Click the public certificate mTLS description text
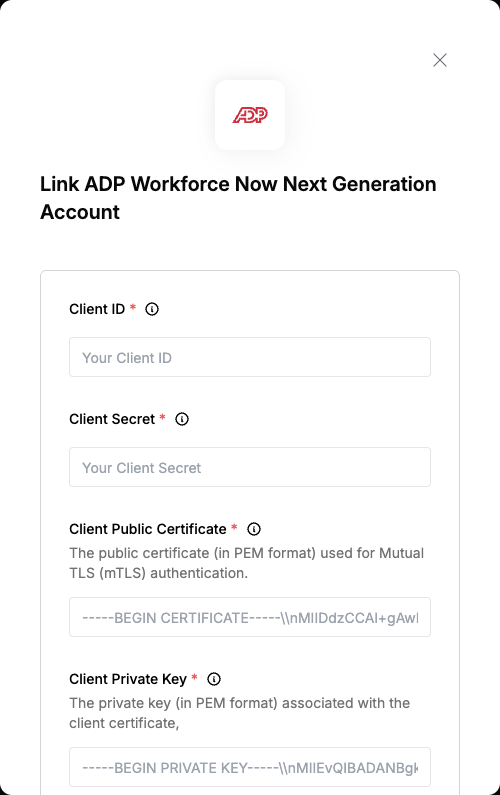500x795 pixels. 246,563
